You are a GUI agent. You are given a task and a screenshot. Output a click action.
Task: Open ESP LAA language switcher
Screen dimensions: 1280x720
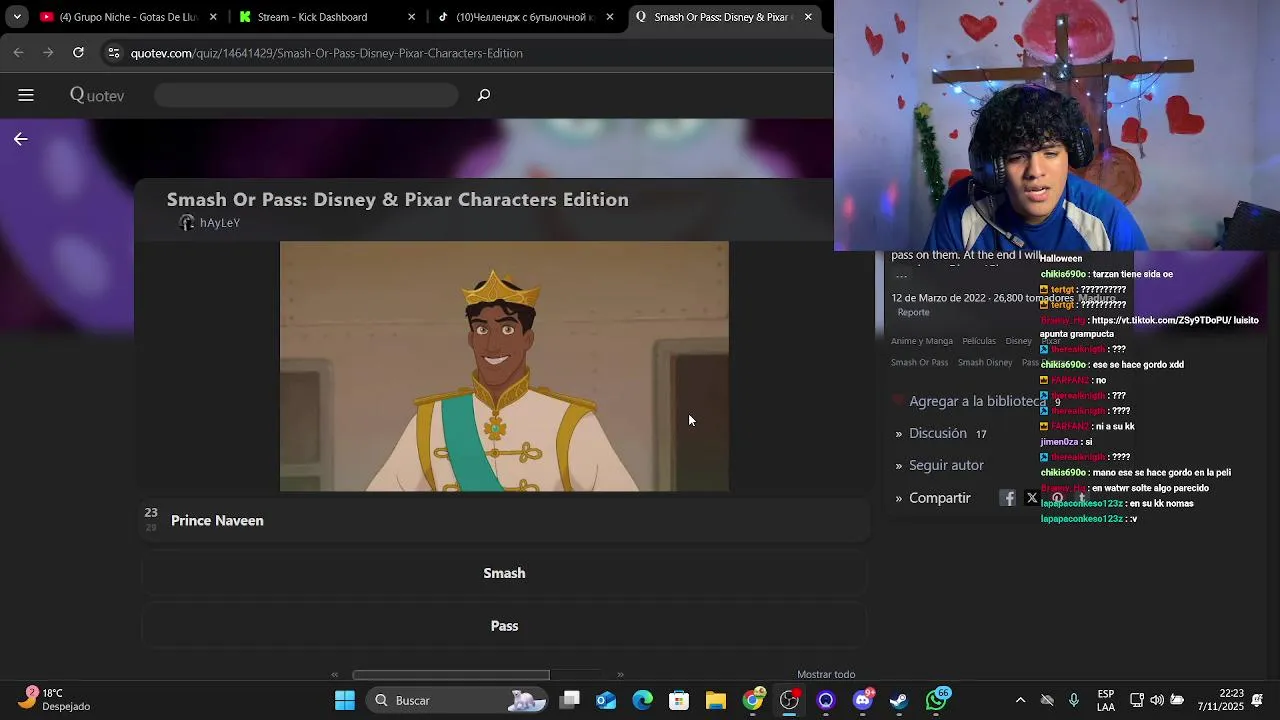pos(1106,700)
